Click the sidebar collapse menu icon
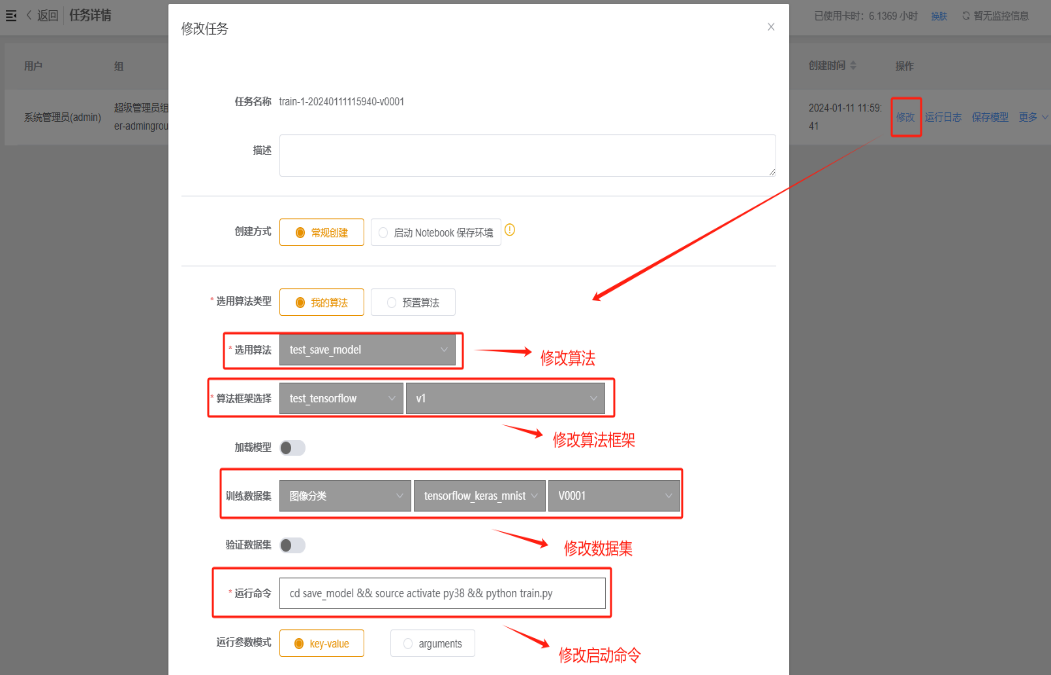Viewport: 1051px width, 675px height. point(11,15)
